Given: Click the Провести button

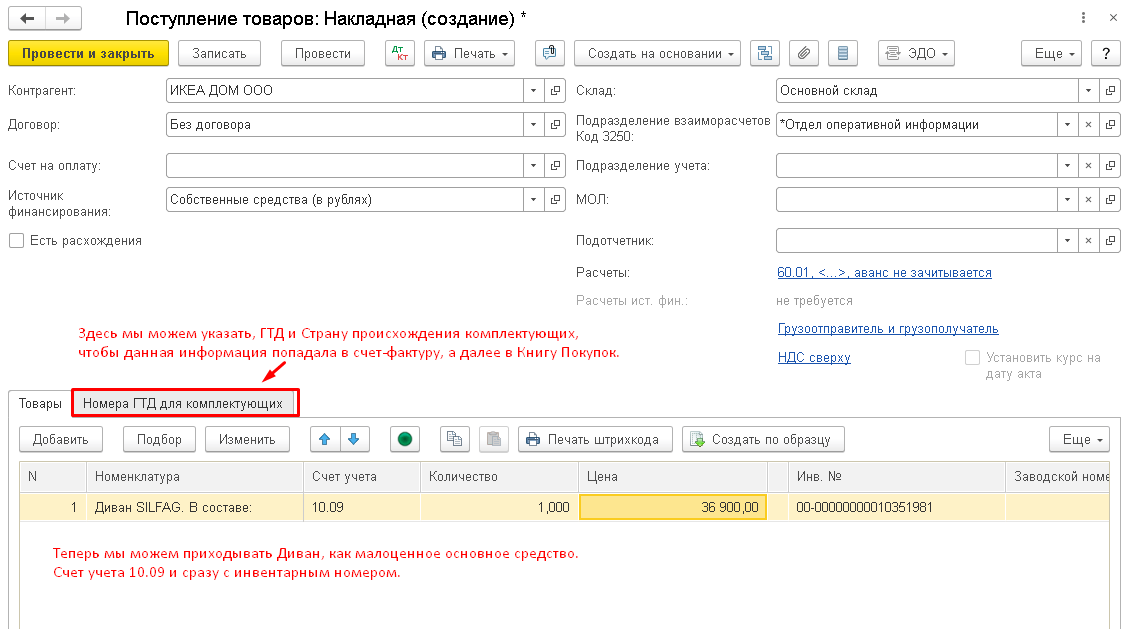Looking at the screenshot, I should 323,53.
